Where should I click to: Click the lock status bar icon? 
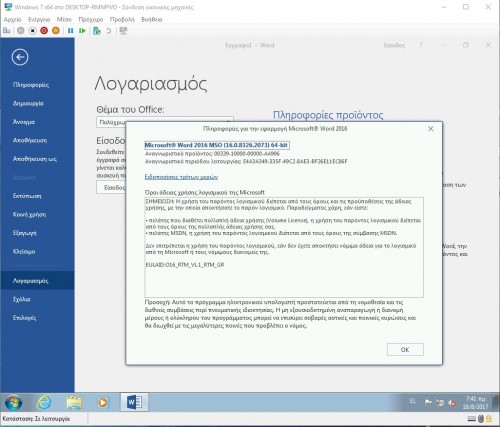(x=489, y=419)
